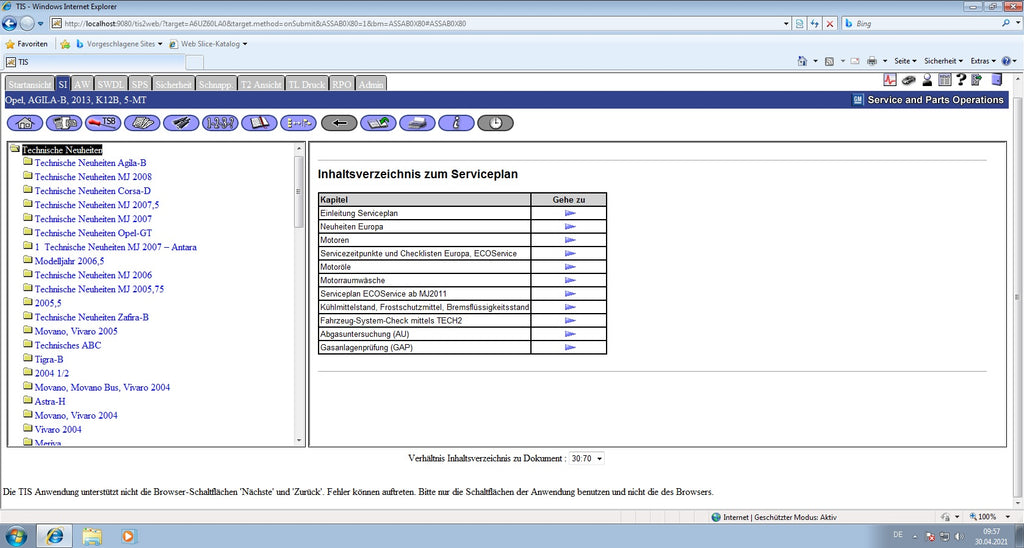1024x548 pixels.
Task: Click the red waveform graph icon
Action: [x=890, y=80]
